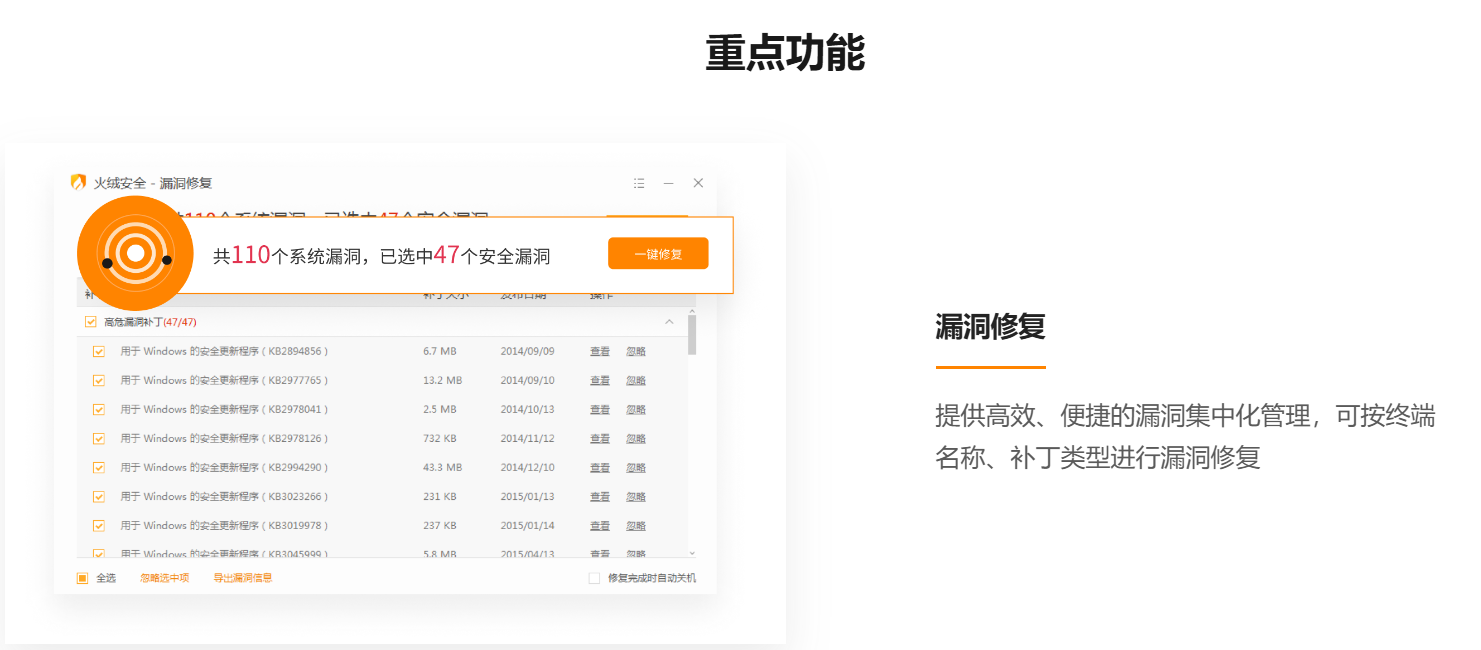1481x650 pixels.
Task: Click the orange radar scan icon
Action: click(x=136, y=254)
